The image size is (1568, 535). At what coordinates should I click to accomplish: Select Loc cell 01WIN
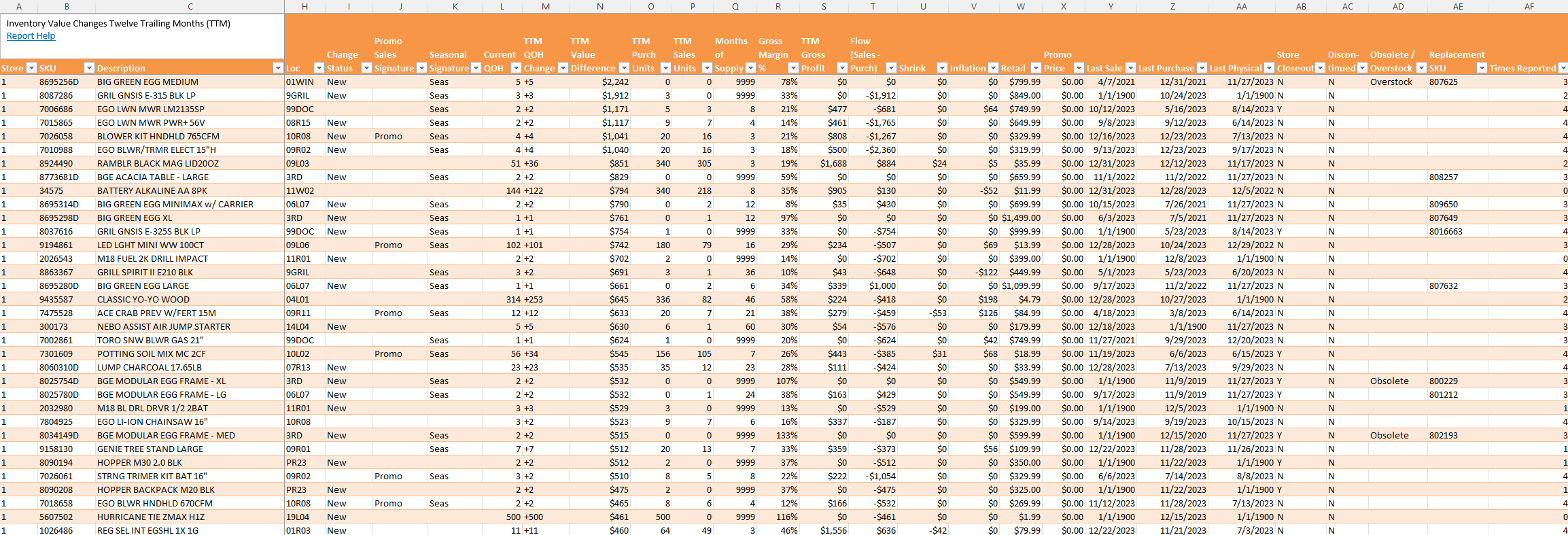[304, 82]
